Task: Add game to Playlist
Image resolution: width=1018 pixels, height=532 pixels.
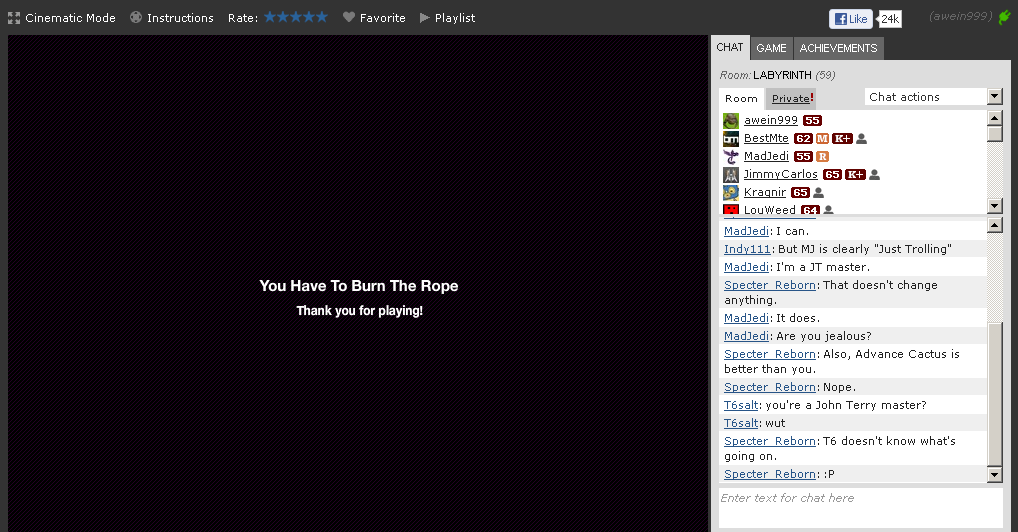Action: (447, 18)
